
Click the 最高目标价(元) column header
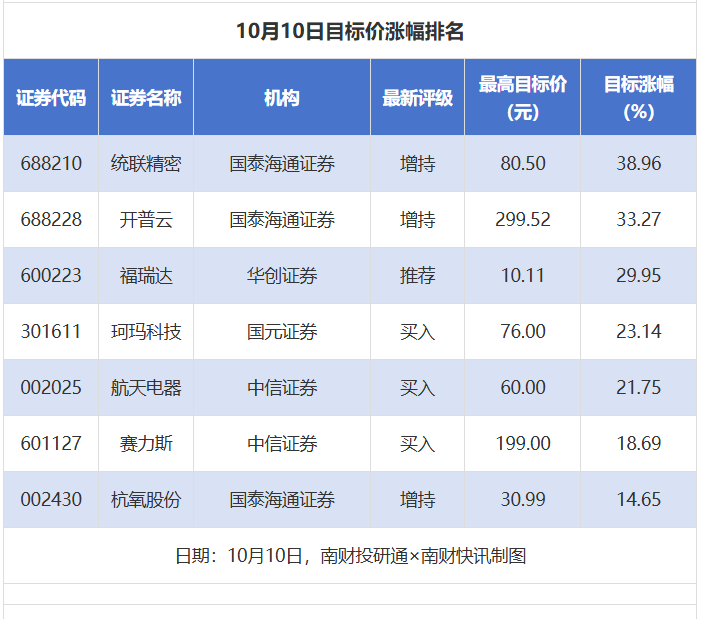point(522,98)
